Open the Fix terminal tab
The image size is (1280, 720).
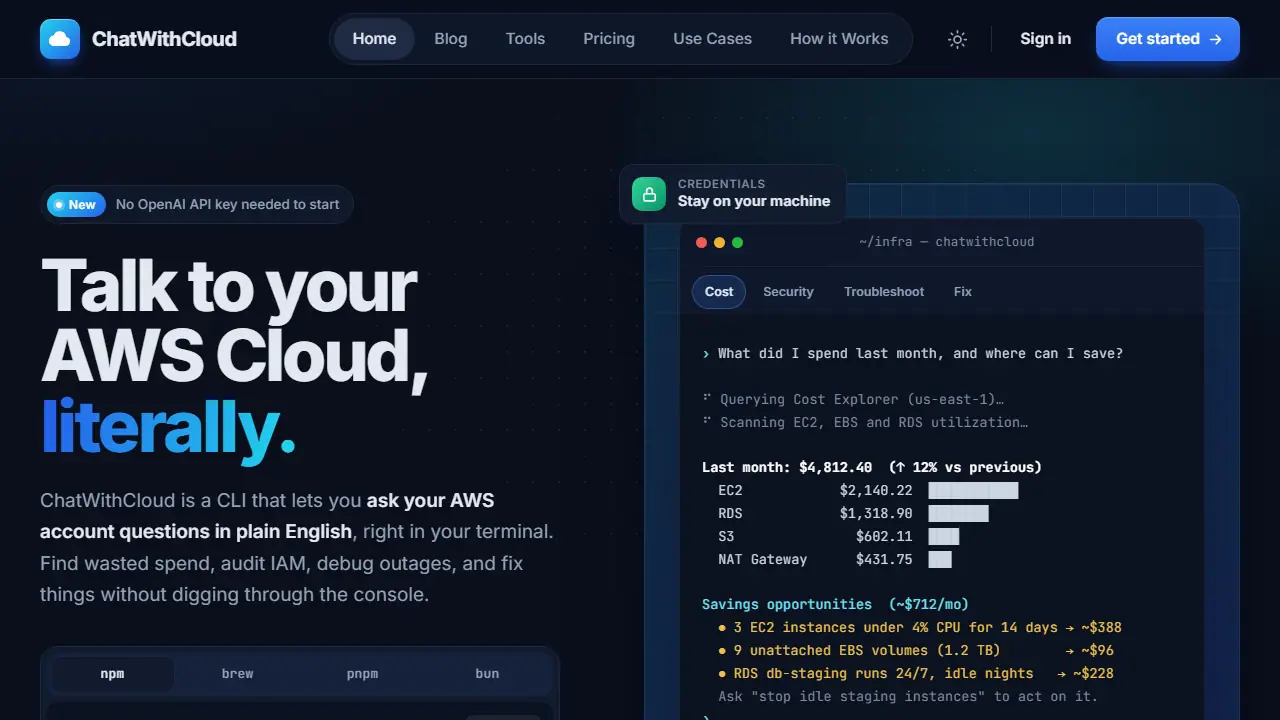963,292
